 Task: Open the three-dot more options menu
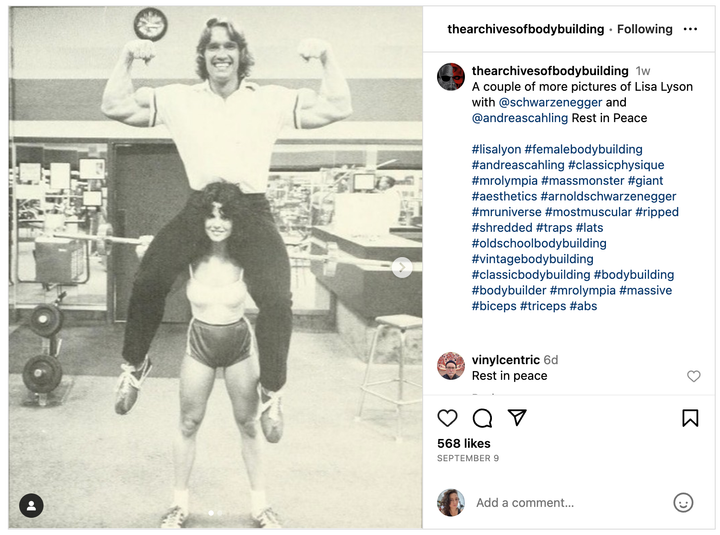[690, 29]
